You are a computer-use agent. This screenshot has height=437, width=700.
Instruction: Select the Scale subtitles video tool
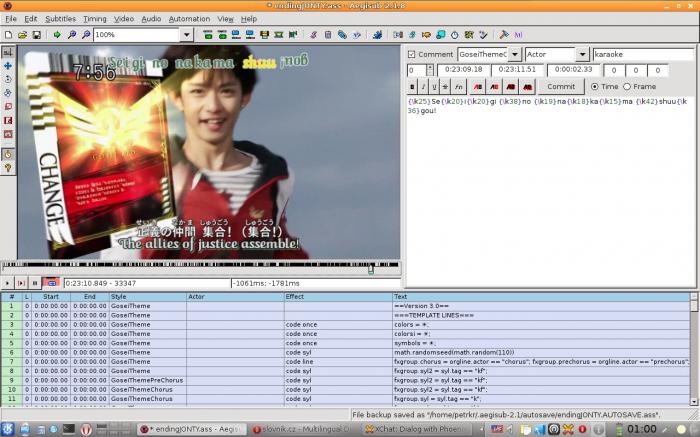[8, 107]
